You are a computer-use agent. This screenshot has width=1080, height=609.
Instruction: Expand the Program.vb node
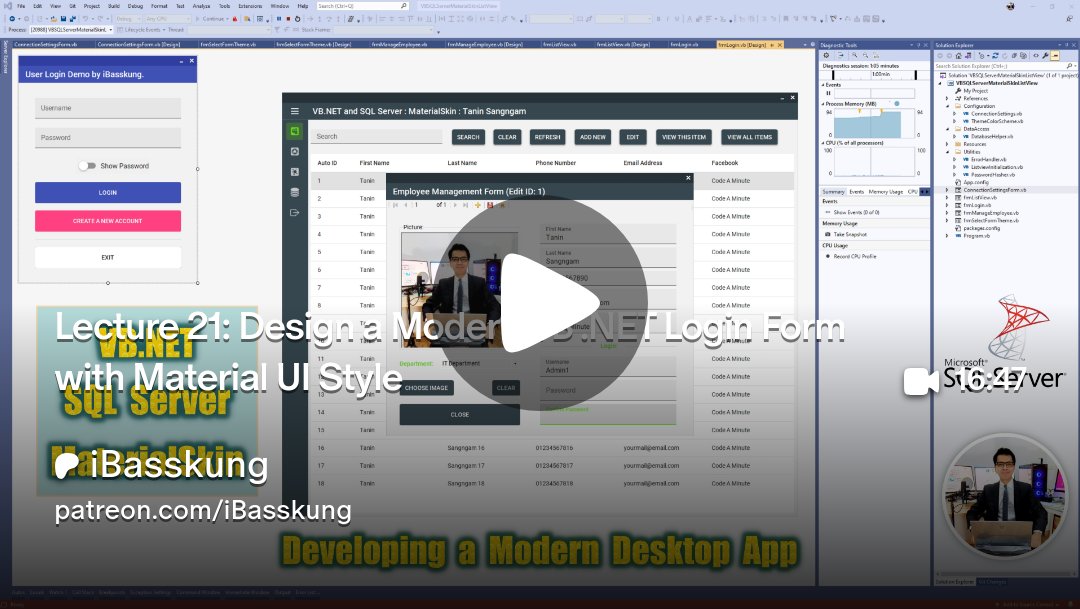[948, 236]
